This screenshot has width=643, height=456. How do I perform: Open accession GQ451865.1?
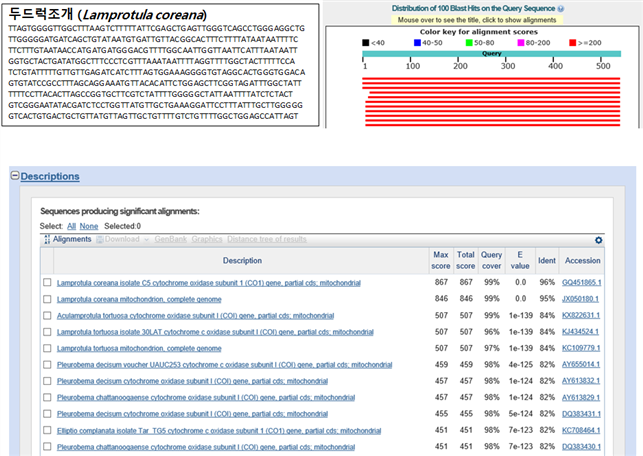[581, 283]
